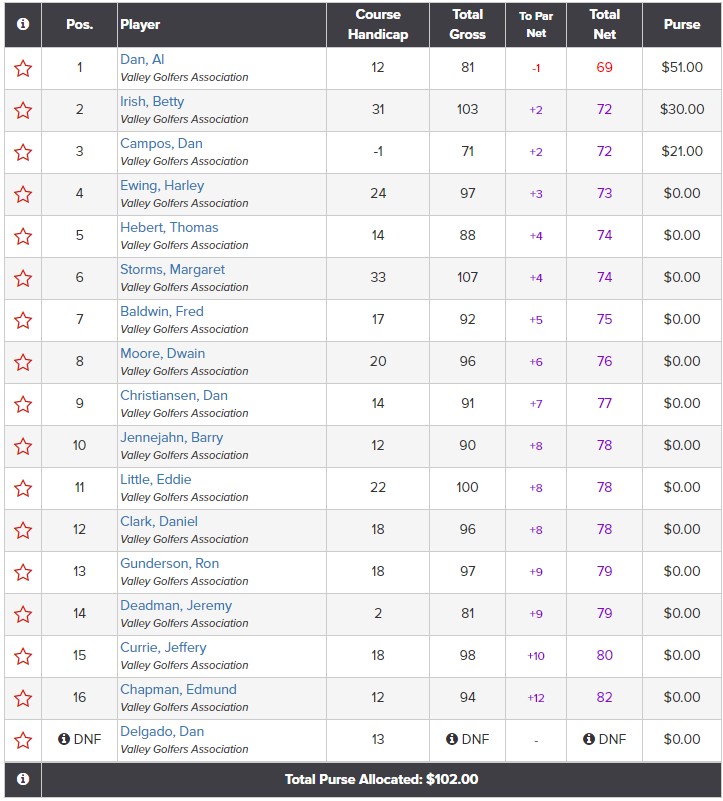Image resolution: width=723 pixels, height=801 pixels.
Task: Open the Chapman, Edmund player link
Action: (178, 689)
